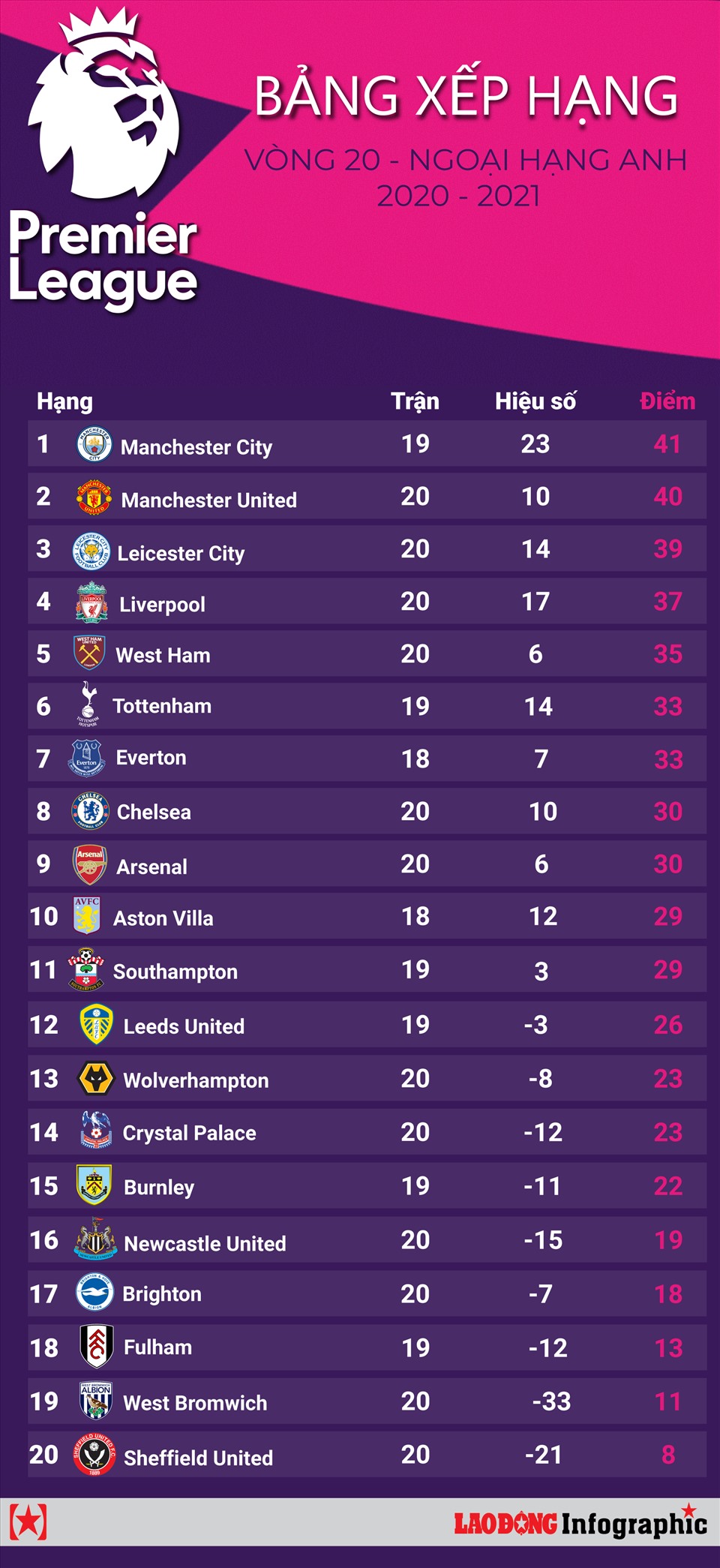The height and width of the screenshot is (1568, 720).
Task: Click the Manchester City club crest
Action: click(x=94, y=444)
